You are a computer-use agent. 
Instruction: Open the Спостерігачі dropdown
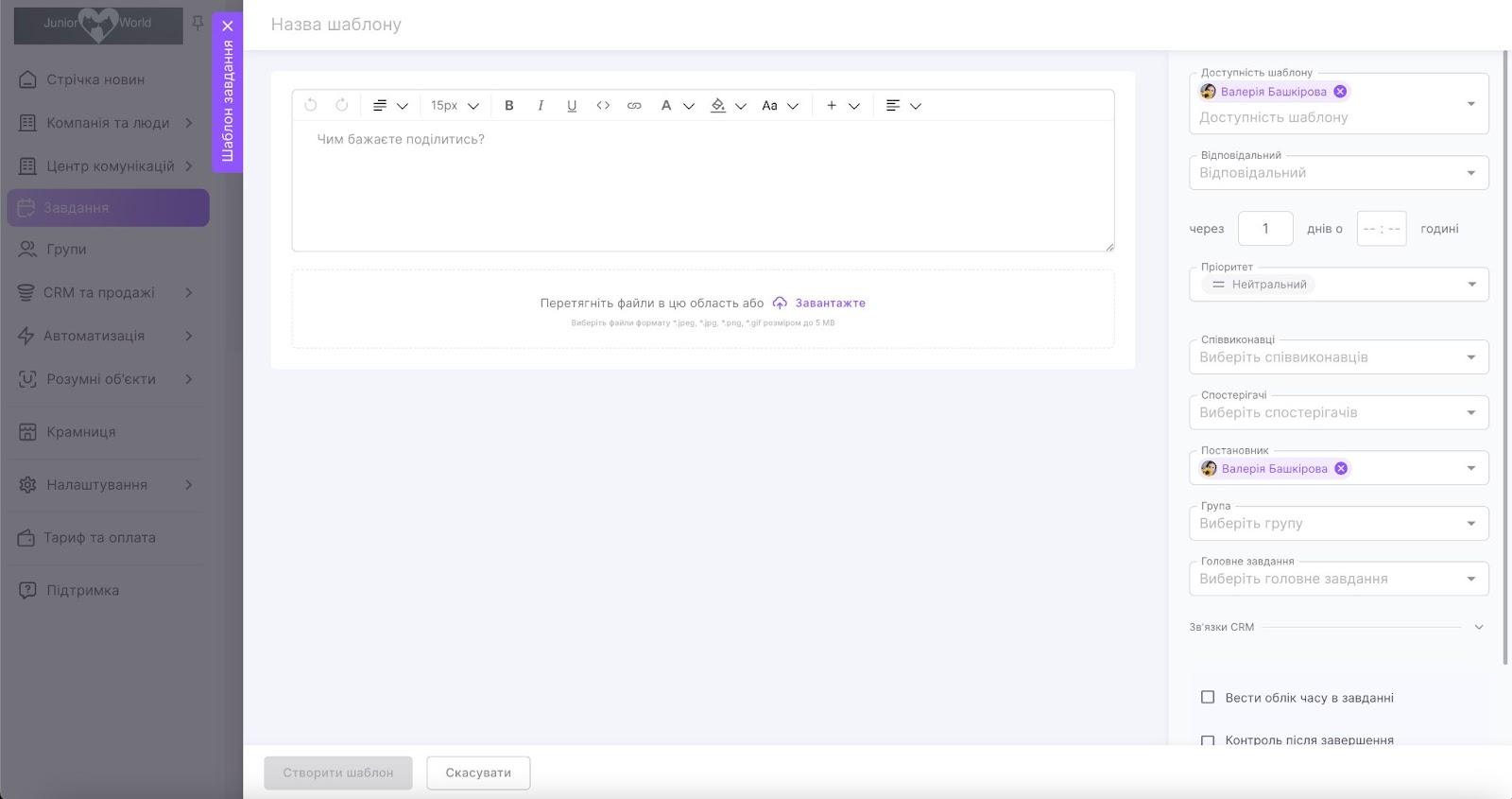coord(1339,412)
